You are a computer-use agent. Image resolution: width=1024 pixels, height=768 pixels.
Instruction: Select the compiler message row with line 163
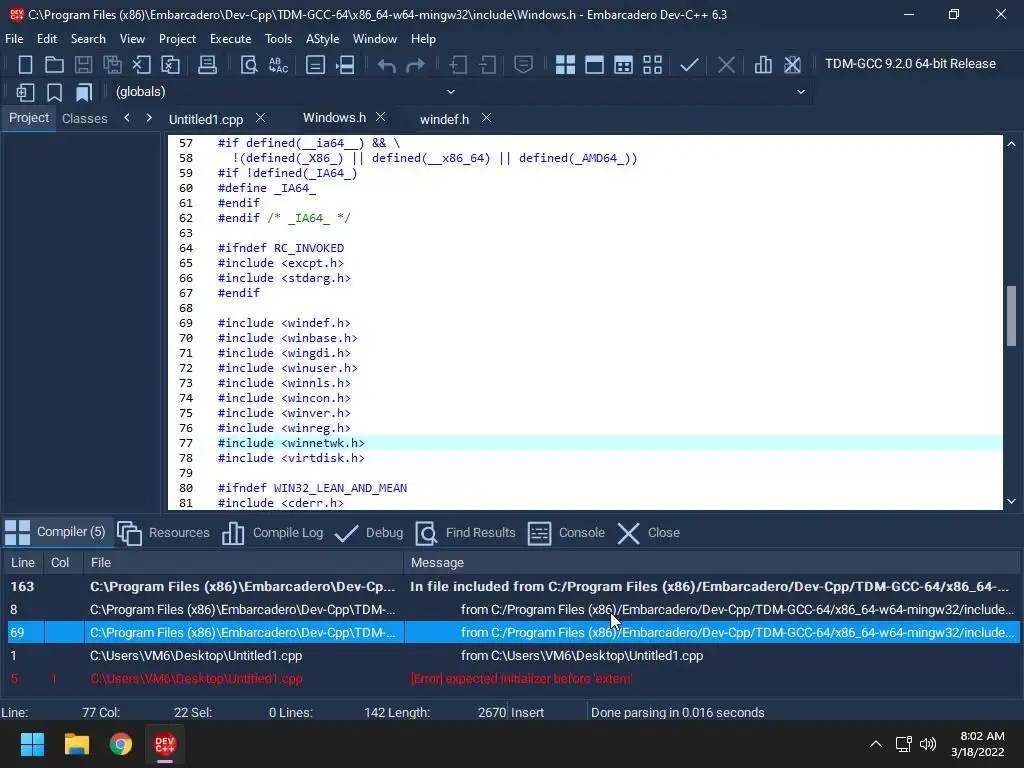point(513,586)
